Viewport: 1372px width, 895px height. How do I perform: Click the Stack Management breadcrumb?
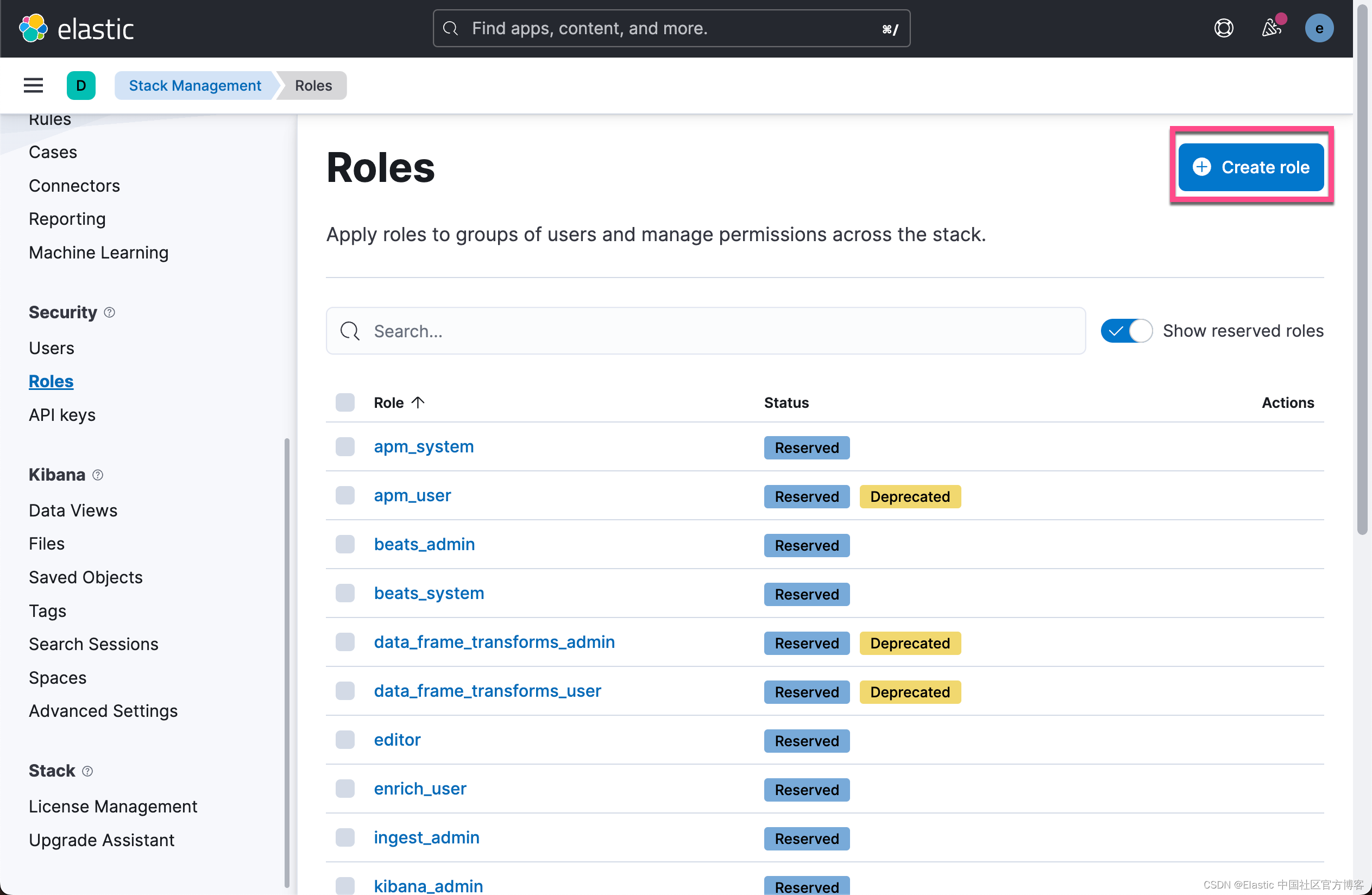[195, 85]
